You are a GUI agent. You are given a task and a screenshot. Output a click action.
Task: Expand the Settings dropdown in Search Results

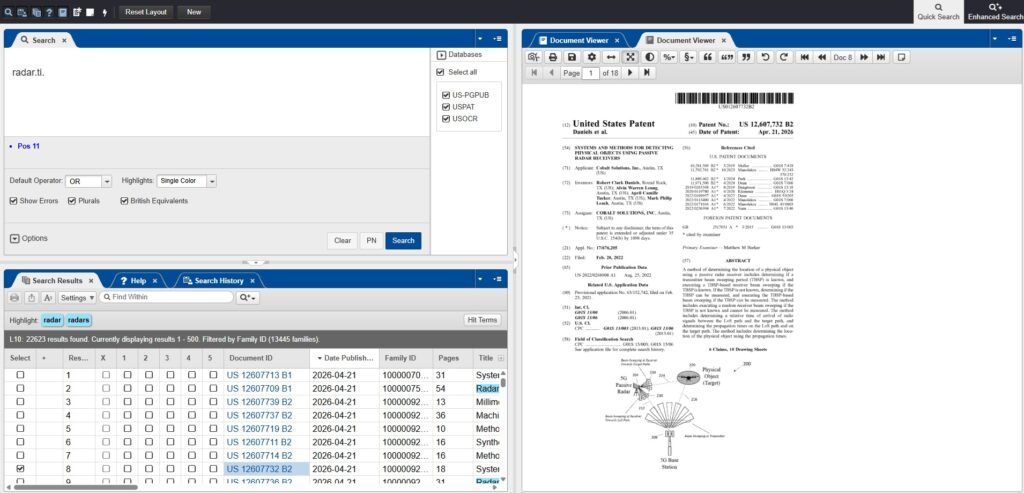[x=76, y=298]
